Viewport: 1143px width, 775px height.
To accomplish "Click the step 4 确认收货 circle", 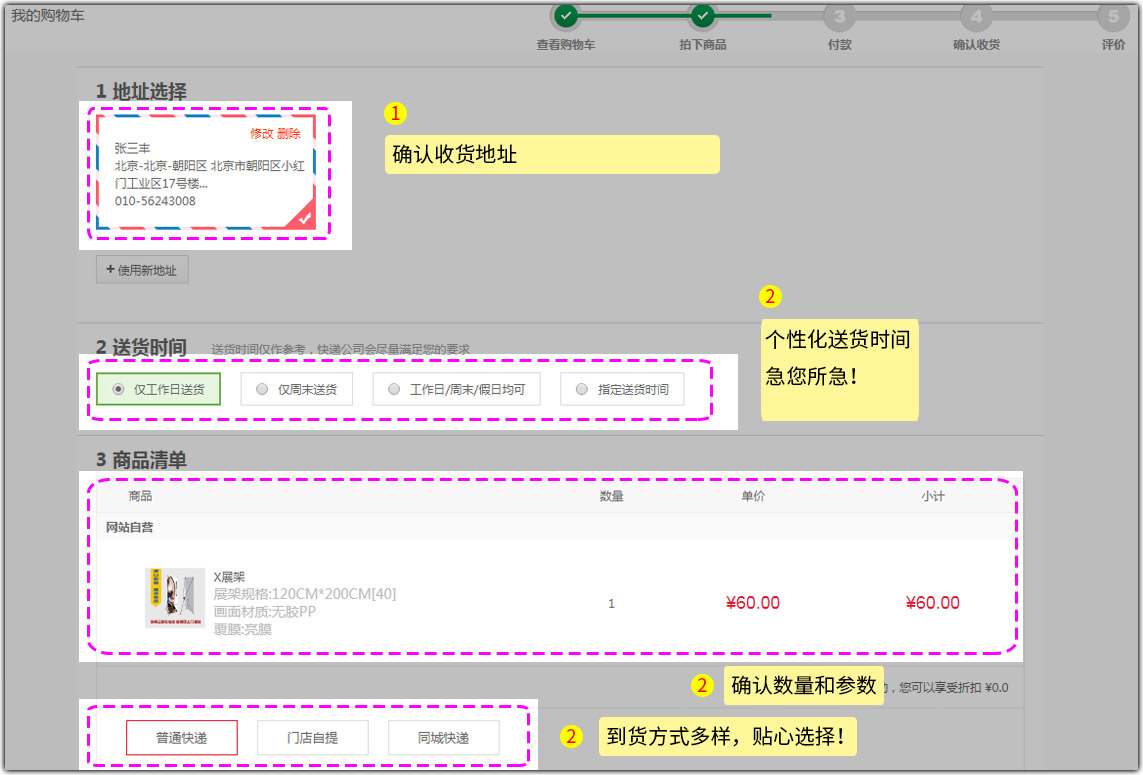I will coord(976,16).
